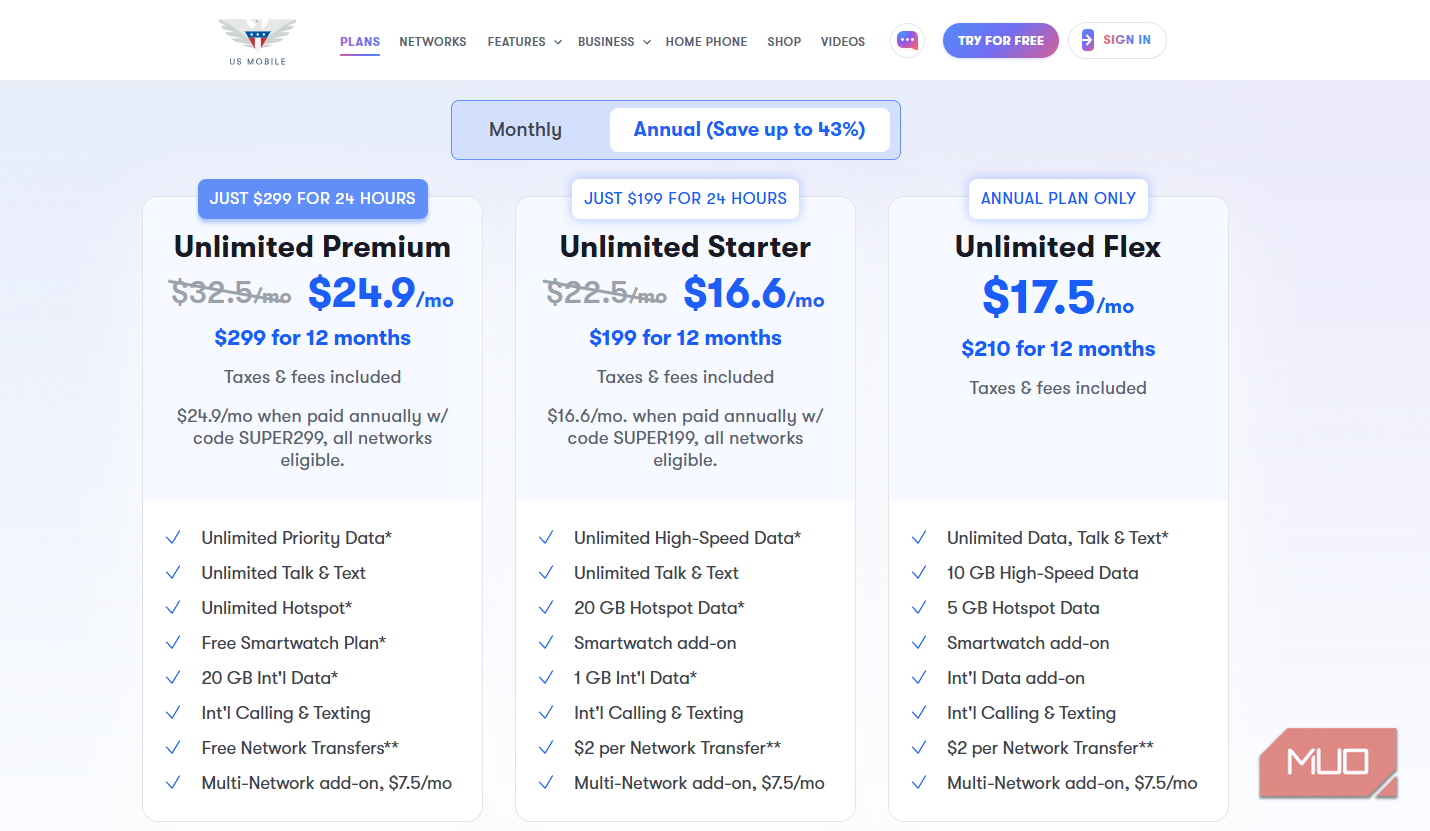The image size is (1430, 831).
Task: Click the SUPER299 promo code note
Action: tap(312, 438)
